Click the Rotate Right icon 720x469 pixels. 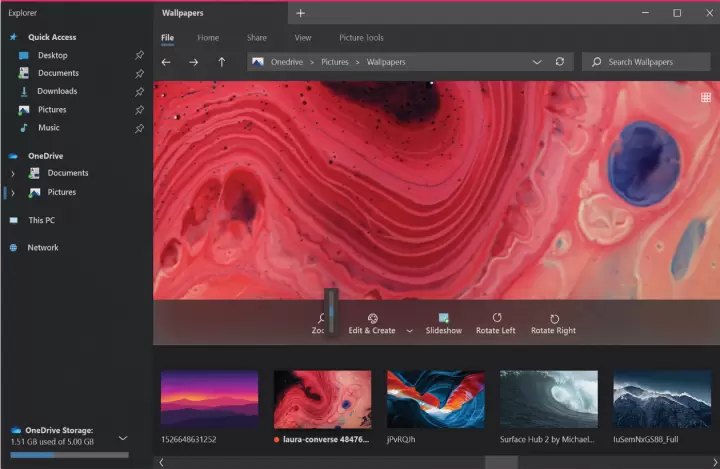(x=553, y=318)
